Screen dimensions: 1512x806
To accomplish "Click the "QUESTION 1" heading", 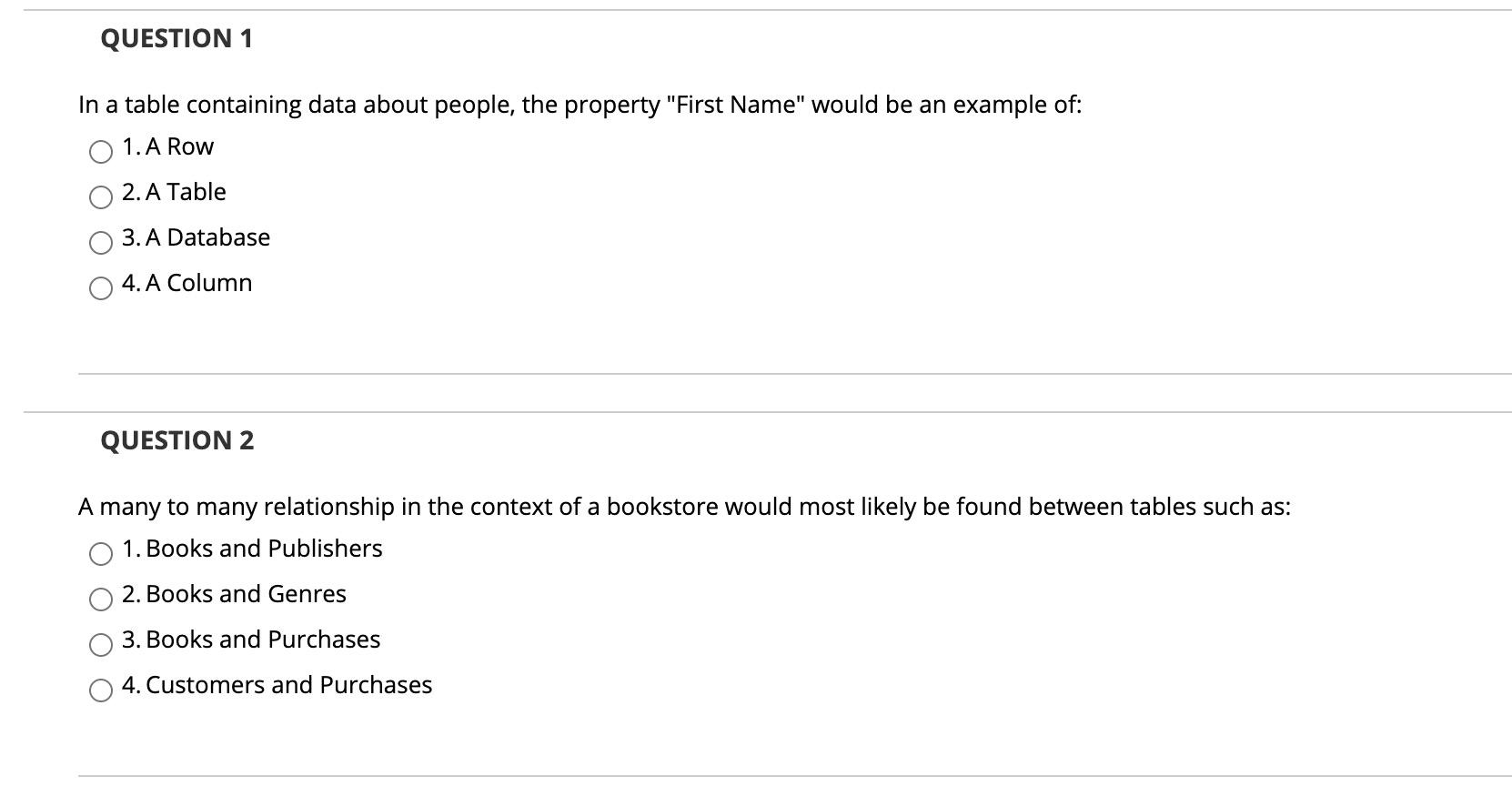I will (176, 39).
